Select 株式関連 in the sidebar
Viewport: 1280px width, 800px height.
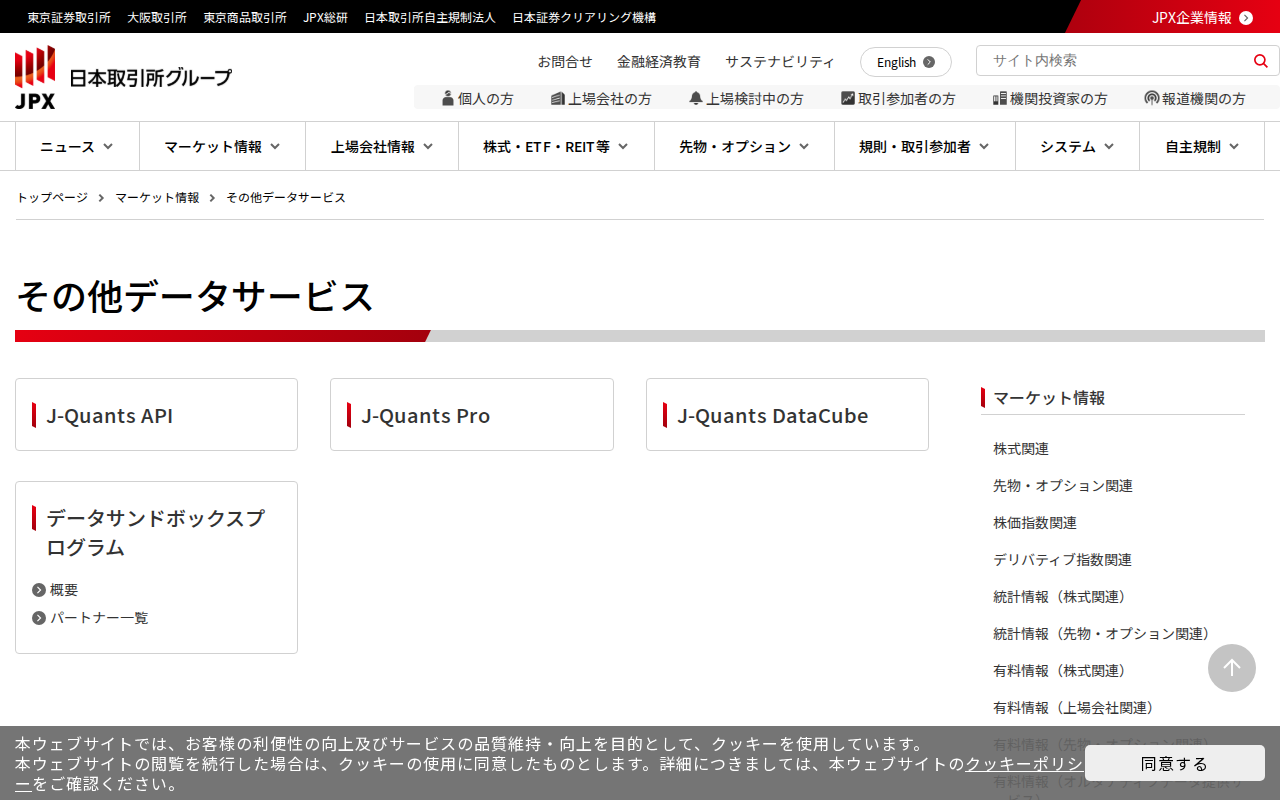coord(1021,449)
